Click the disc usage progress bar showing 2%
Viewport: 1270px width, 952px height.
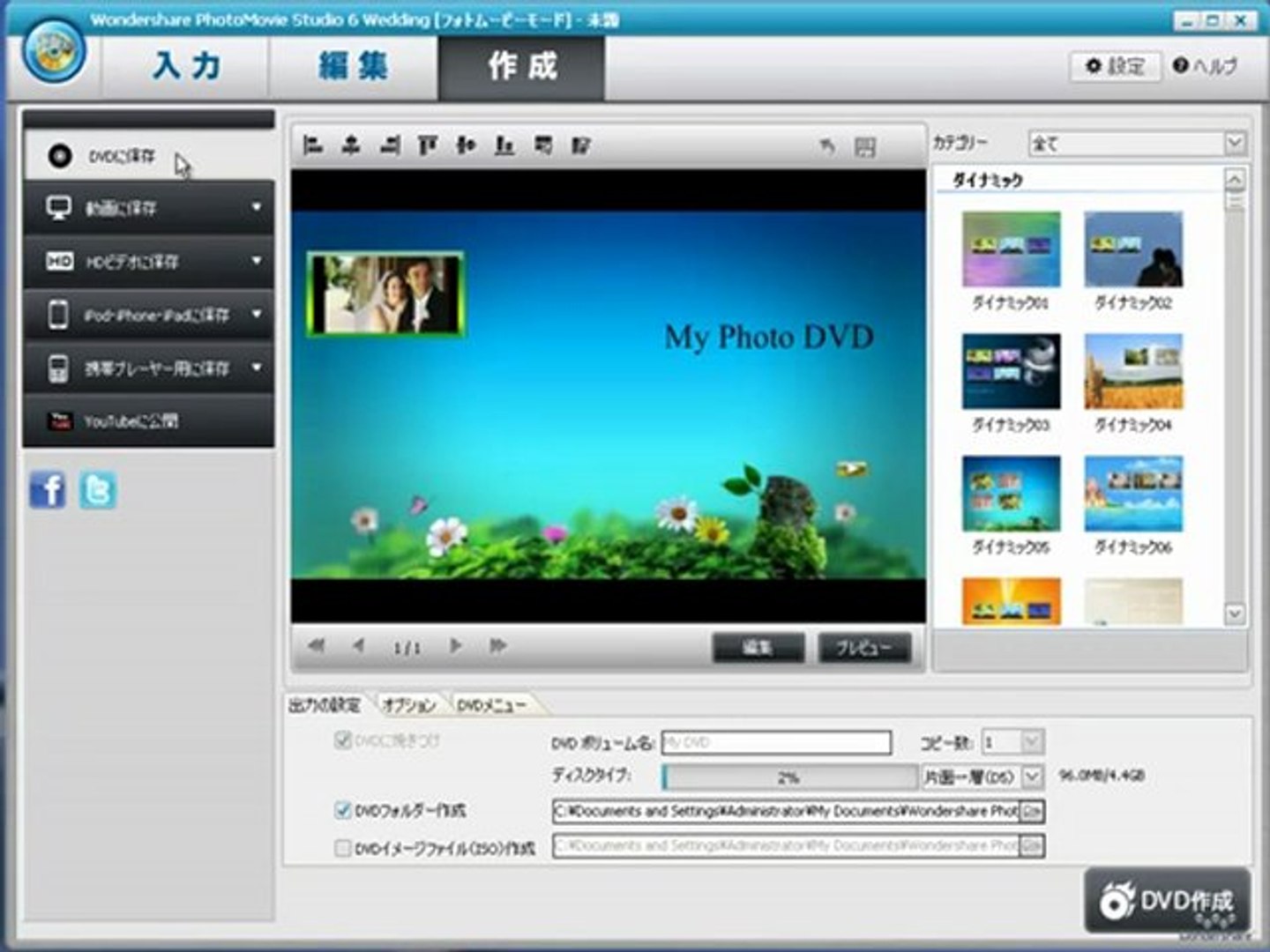(790, 777)
